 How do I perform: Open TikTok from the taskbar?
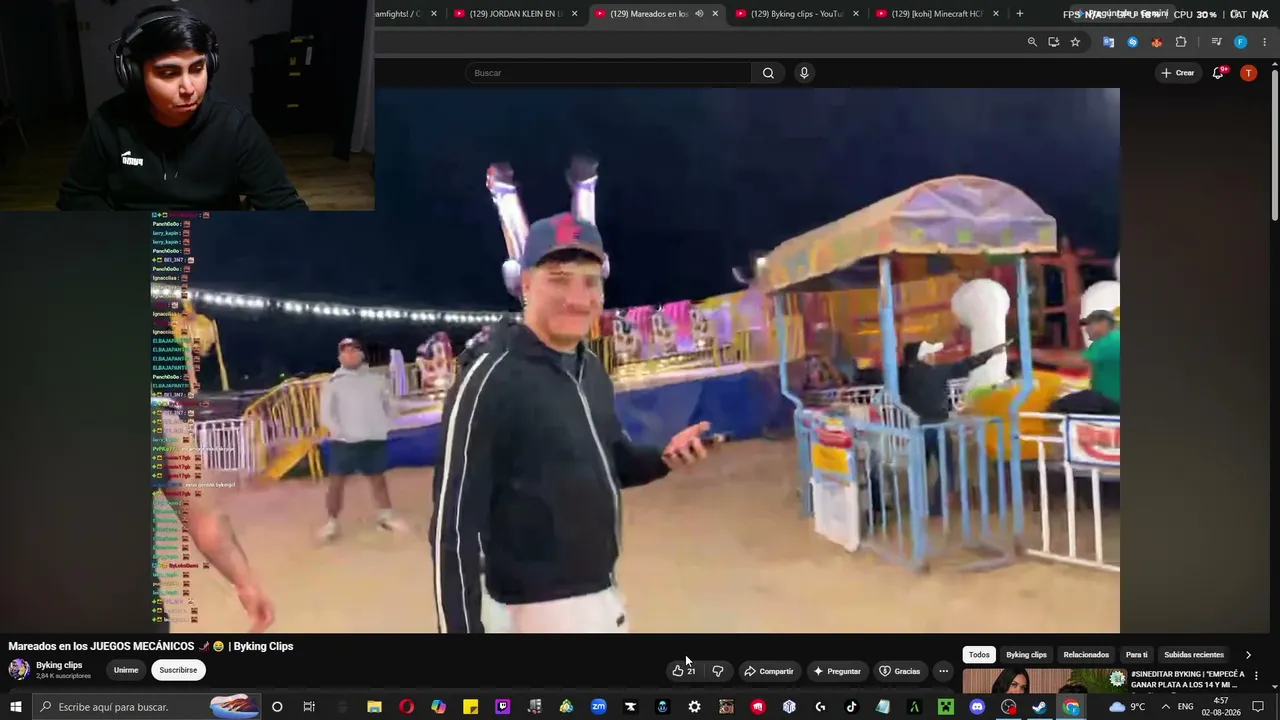pyautogui.click(x=852, y=707)
